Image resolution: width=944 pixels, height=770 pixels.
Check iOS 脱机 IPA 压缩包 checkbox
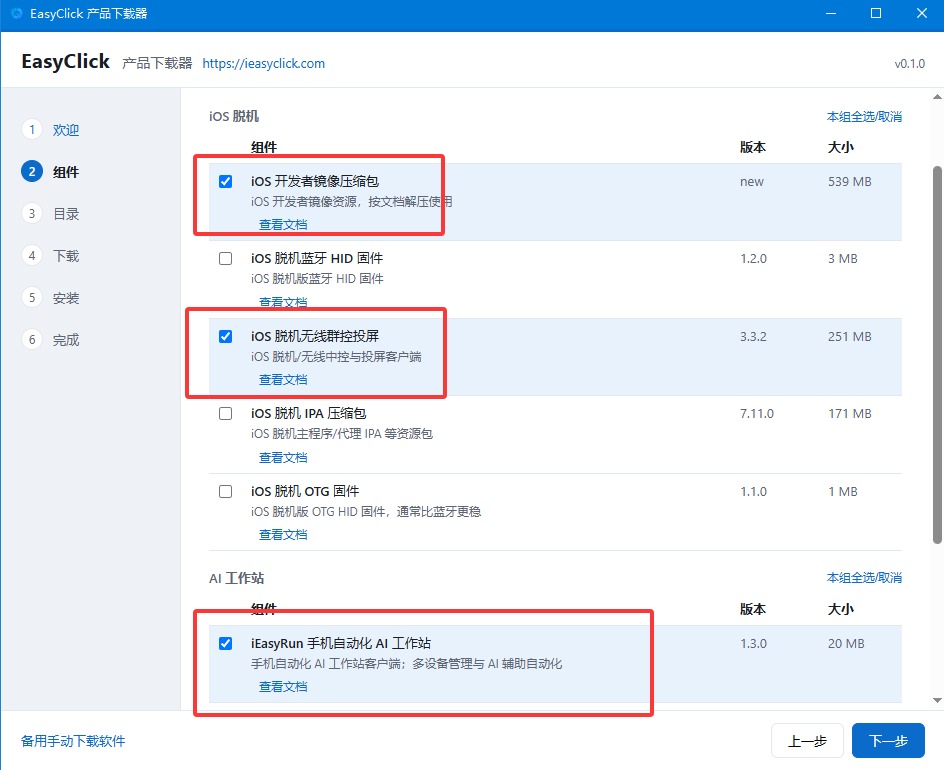pyautogui.click(x=225, y=414)
